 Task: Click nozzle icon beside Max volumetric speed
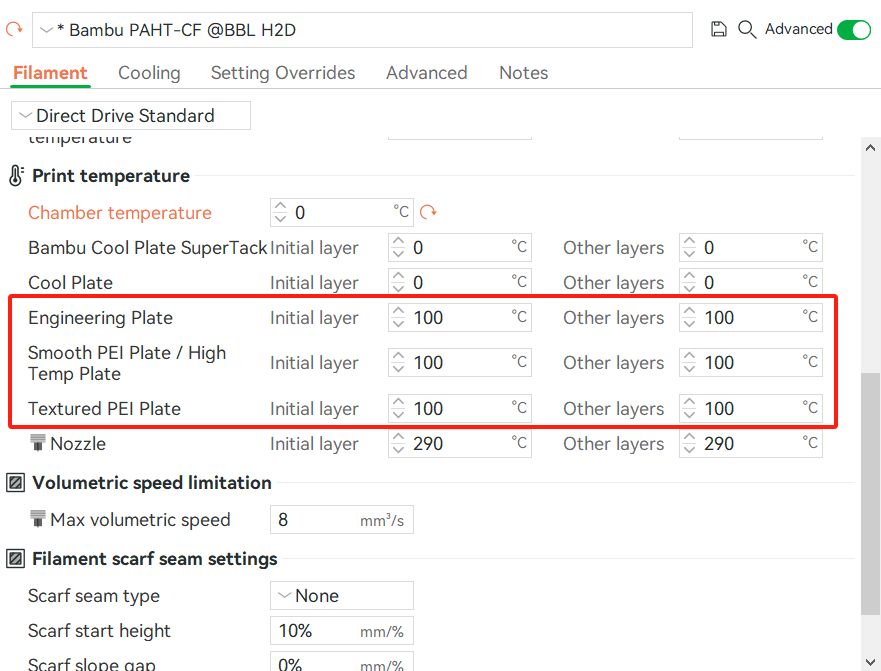38,519
